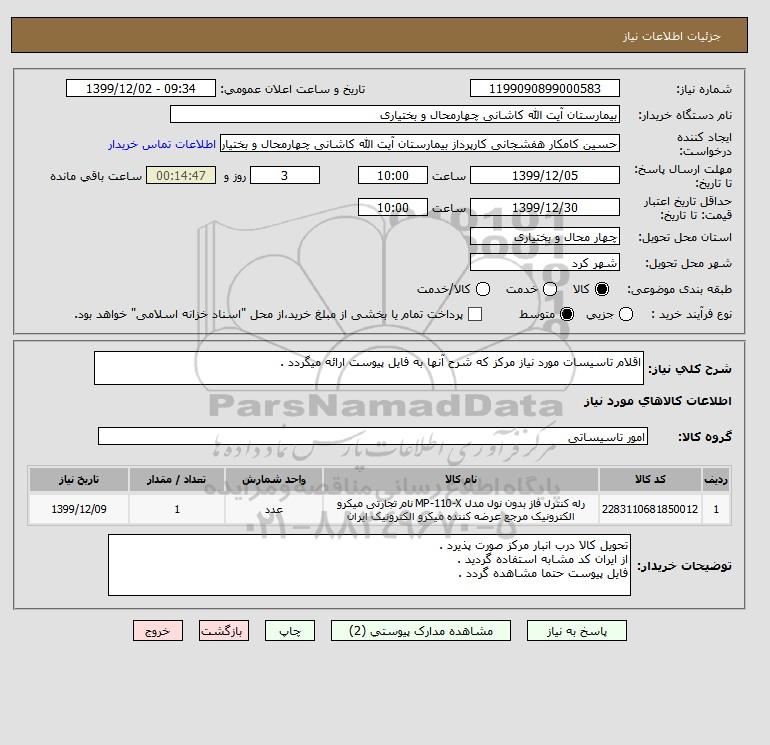Click the goods group field امور تاسیساتی
Image resolution: width=770 pixels, height=745 pixels.
[373, 436]
